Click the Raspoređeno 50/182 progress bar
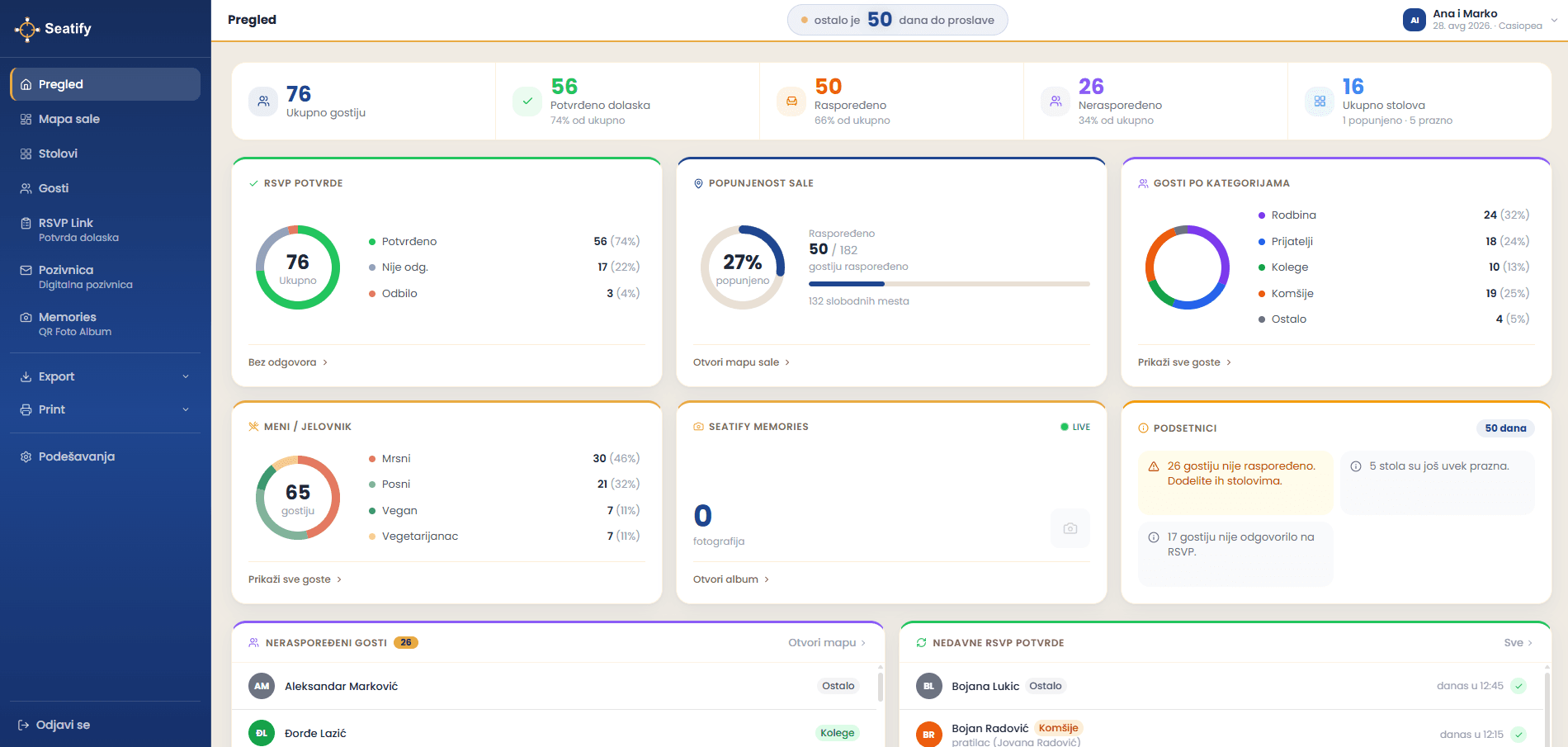 pyautogui.click(x=949, y=284)
